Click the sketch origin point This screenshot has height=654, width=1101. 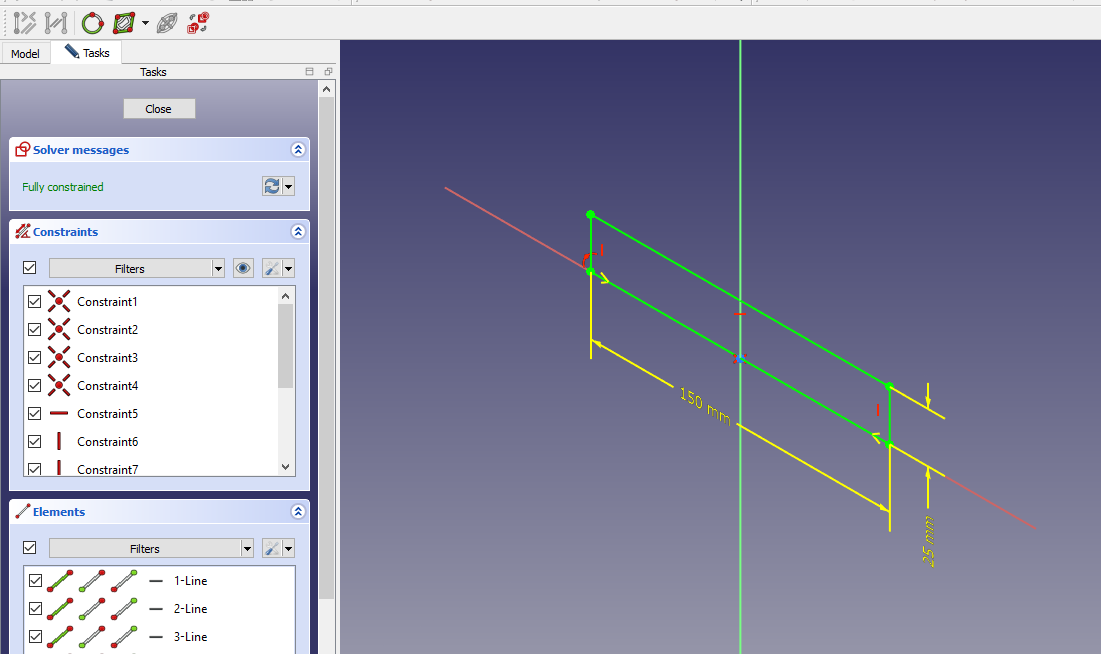(x=739, y=359)
